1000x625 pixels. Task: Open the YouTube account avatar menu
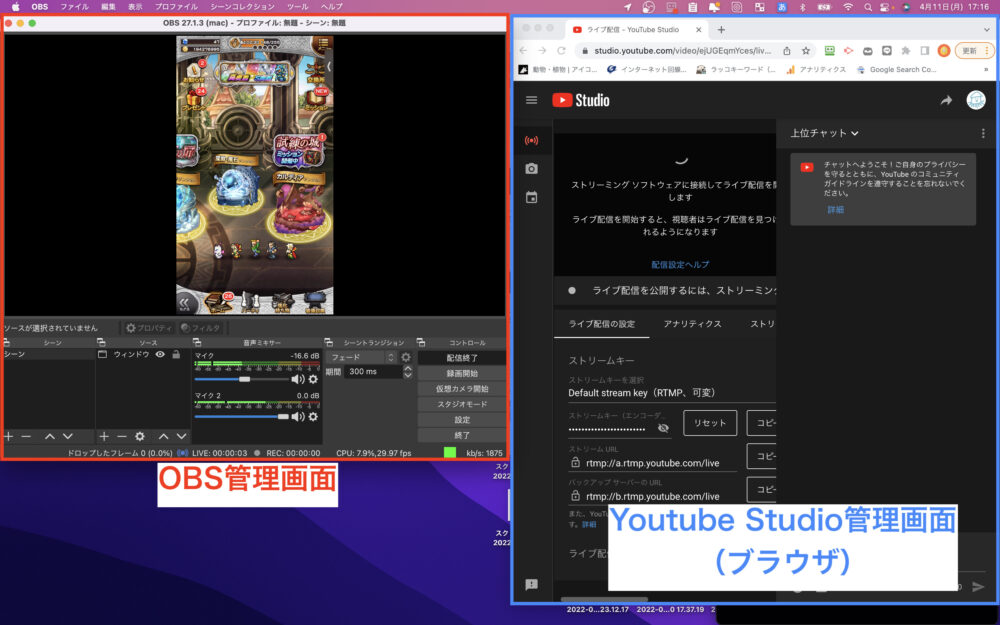tap(976, 100)
